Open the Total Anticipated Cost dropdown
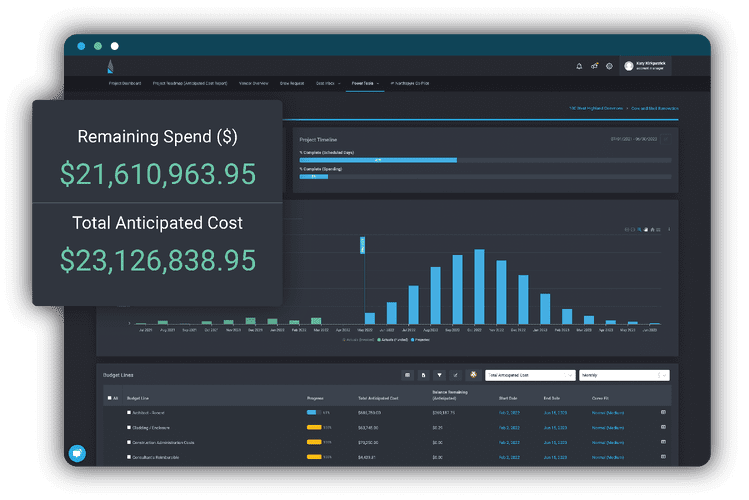This screenshot has height=500, width=749. (x=530, y=375)
